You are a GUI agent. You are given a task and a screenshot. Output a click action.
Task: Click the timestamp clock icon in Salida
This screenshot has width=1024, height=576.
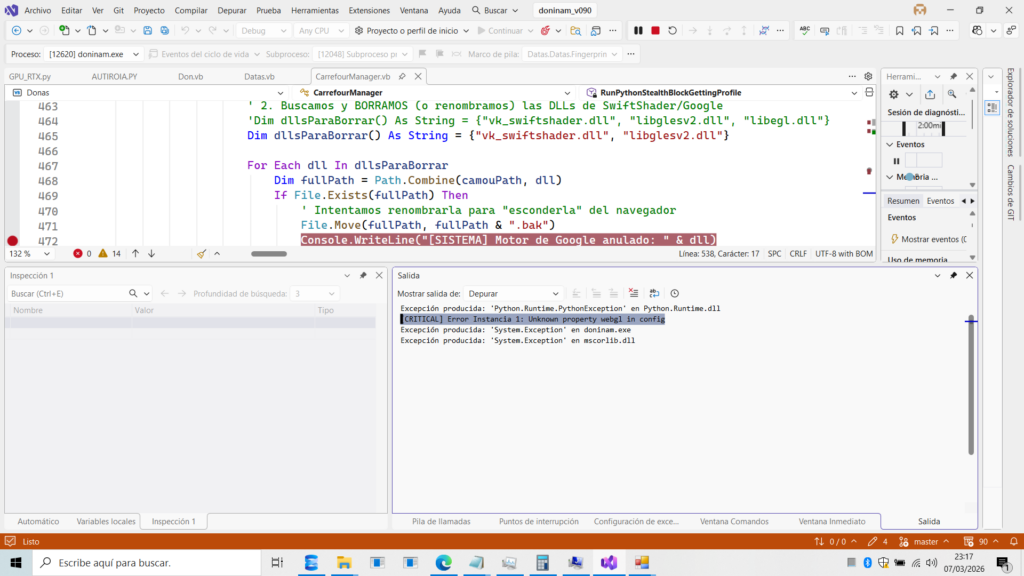(675, 293)
